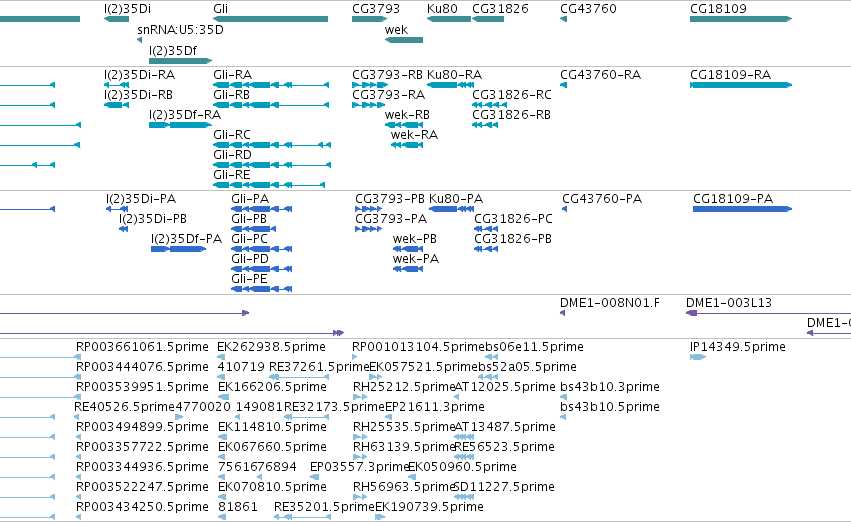This screenshot has height=522, width=851.
Task: Select the DME1-008N01.F feature
Action: 610,303
